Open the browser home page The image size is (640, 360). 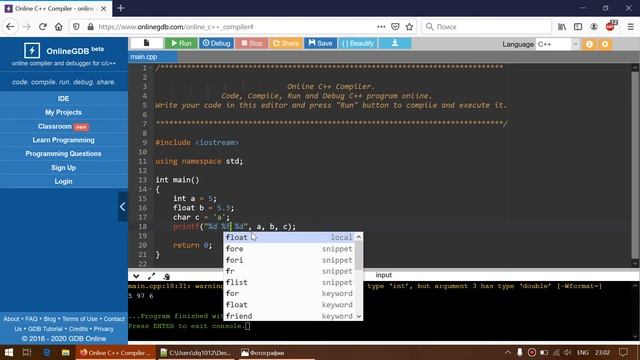pyautogui.click(x=59, y=27)
